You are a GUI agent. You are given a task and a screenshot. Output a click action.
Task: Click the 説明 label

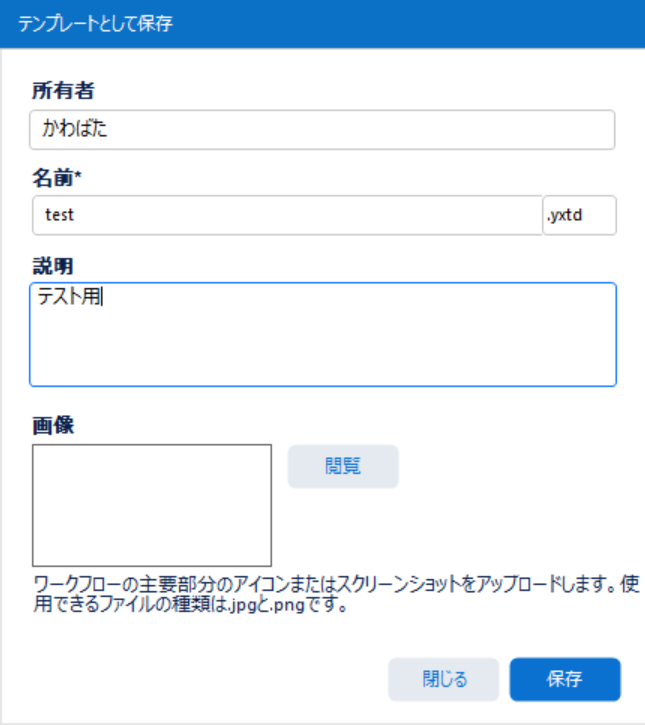click(53, 266)
